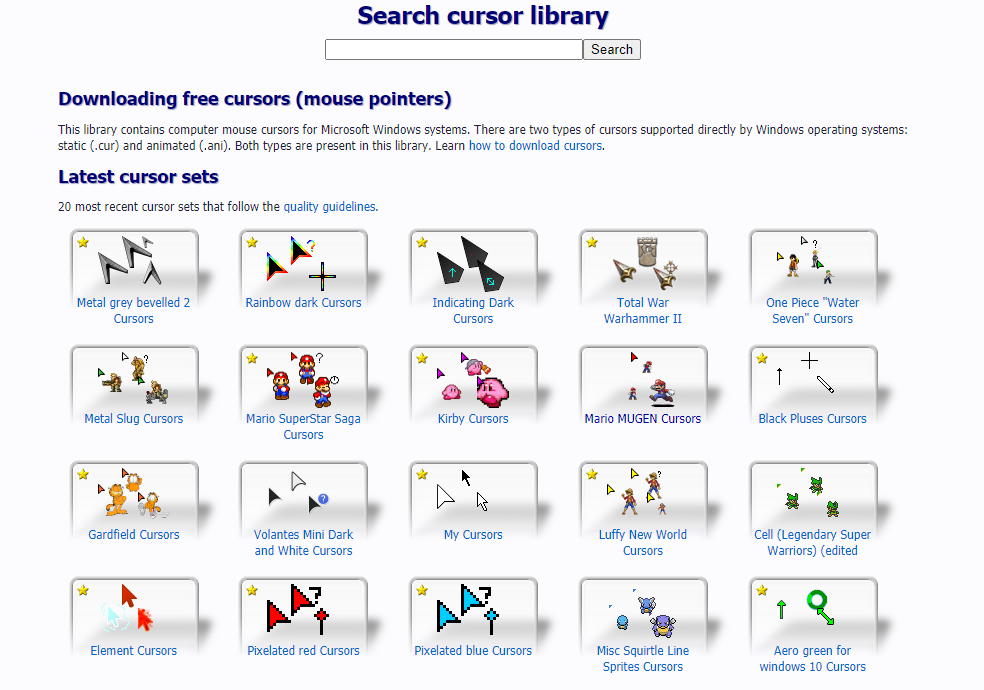The width and height of the screenshot is (984, 690).
Task: Click the Search button
Action: pos(612,50)
